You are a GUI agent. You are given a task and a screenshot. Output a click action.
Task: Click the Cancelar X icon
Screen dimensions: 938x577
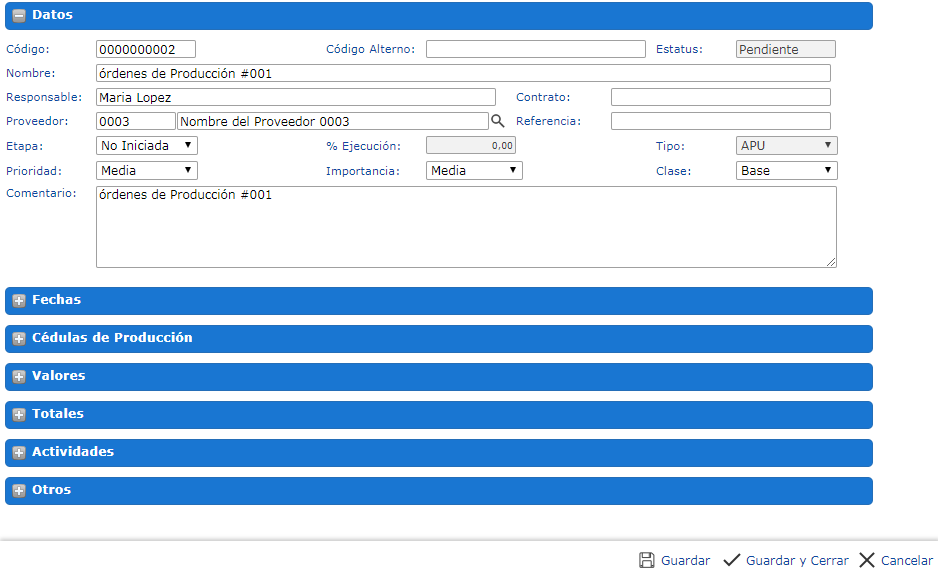866,560
